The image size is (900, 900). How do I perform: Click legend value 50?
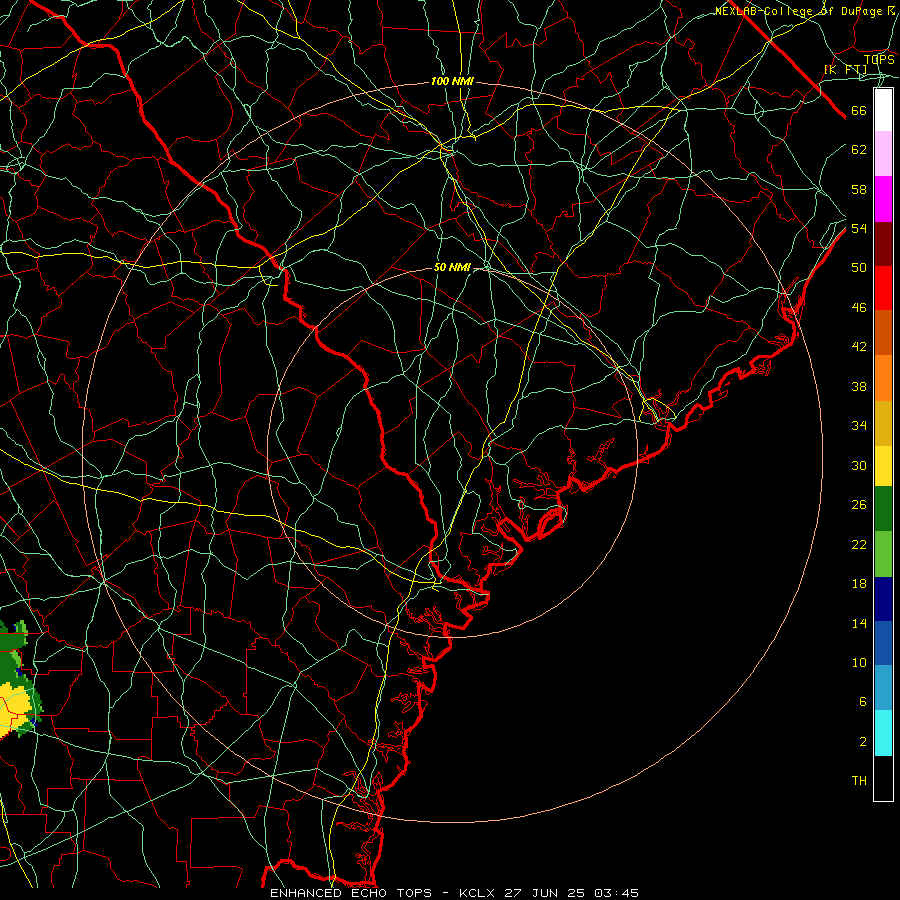point(859,268)
